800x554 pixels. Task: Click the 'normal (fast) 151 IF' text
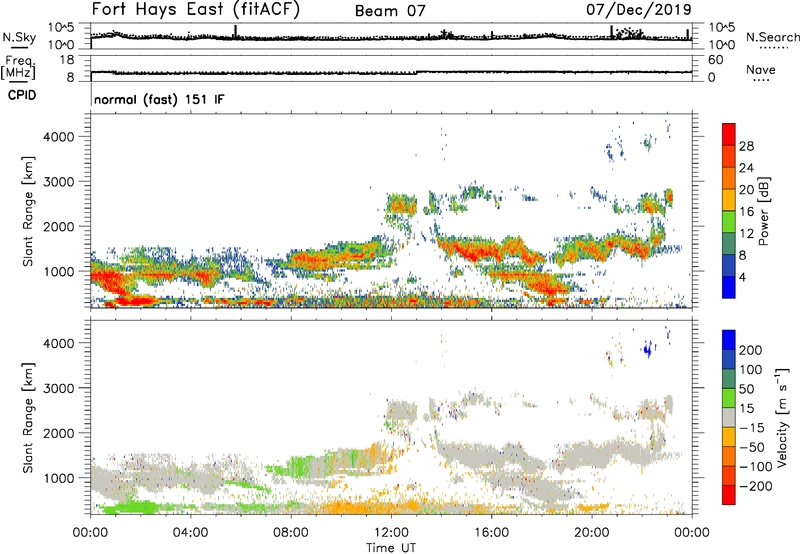tap(159, 99)
